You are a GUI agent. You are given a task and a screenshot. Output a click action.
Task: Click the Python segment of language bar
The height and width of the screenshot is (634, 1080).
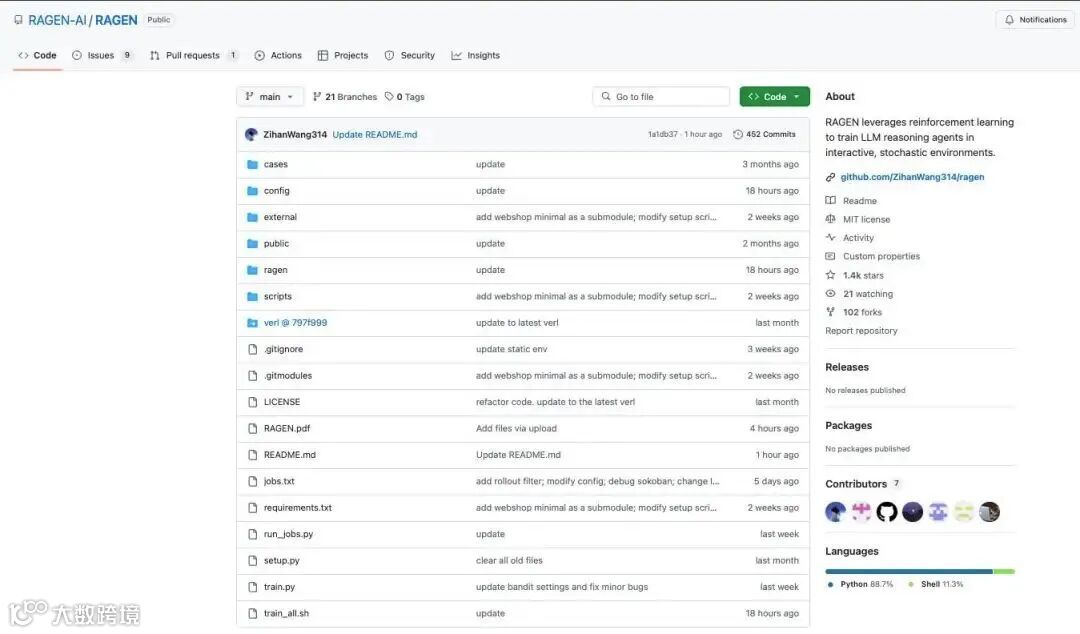point(908,571)
